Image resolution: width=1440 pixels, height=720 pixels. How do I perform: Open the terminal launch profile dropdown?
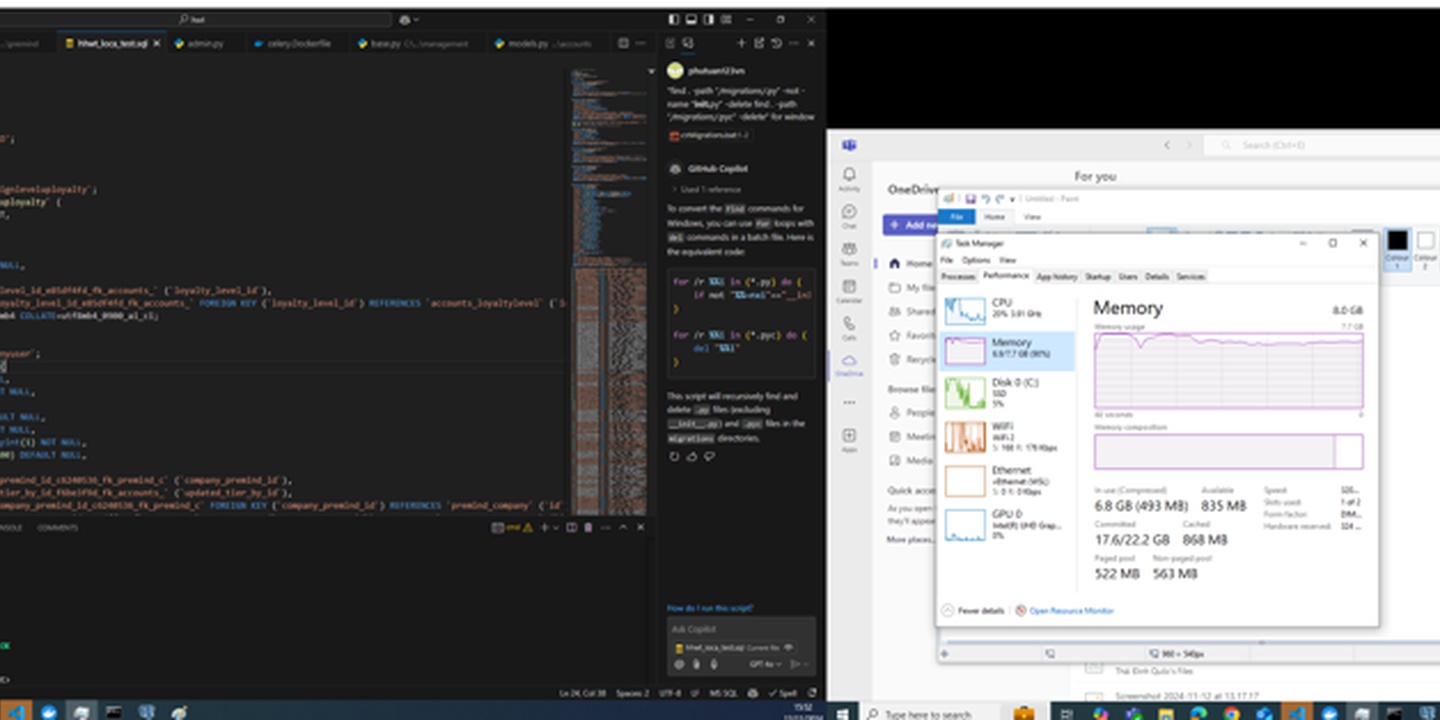(x=556, y=527)
